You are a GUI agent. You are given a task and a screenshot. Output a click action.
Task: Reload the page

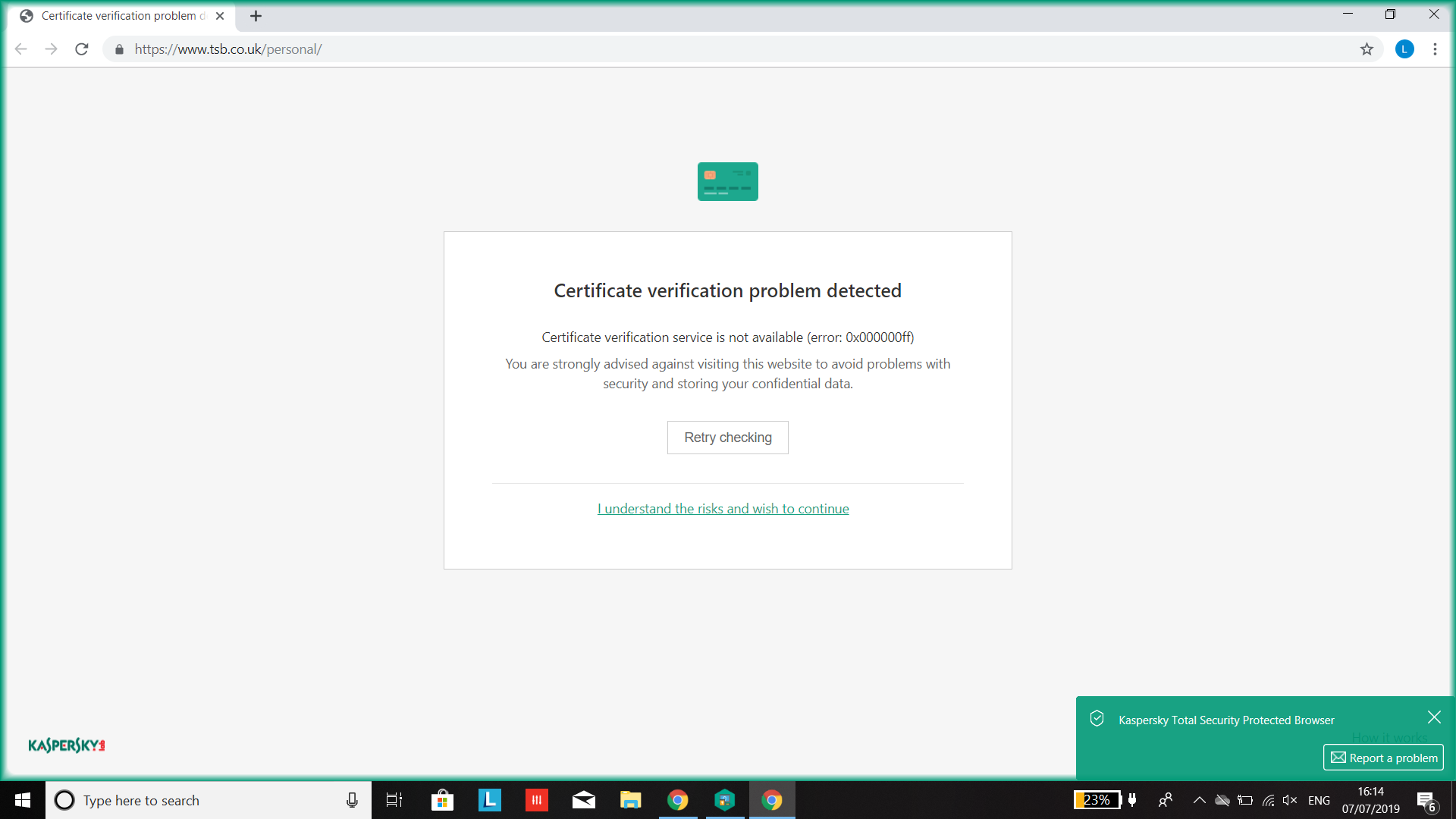click(x=82, y=49)
